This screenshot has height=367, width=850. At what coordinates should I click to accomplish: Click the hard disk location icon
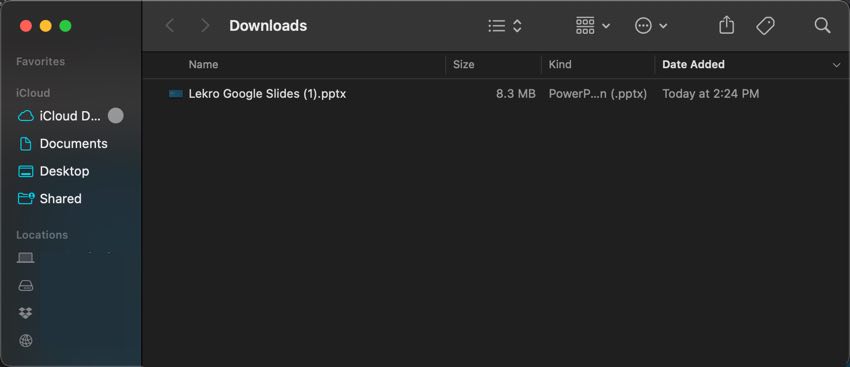[x=25, y=285]
